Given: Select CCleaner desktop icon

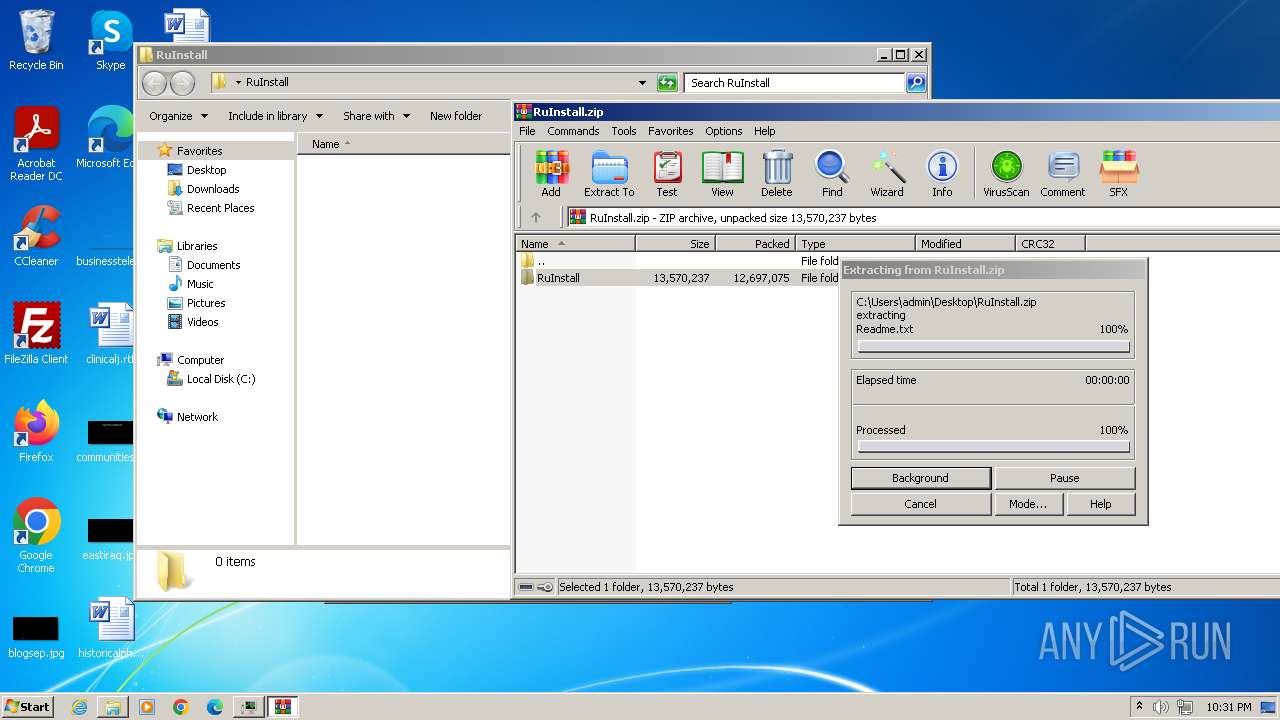Looking at the screenshot, I should [x=36, y=236].
